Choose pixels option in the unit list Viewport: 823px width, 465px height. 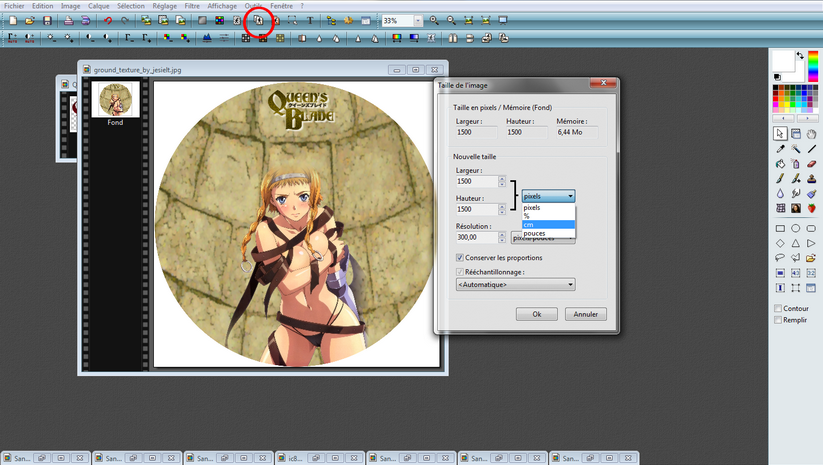(x=548, y=208)
